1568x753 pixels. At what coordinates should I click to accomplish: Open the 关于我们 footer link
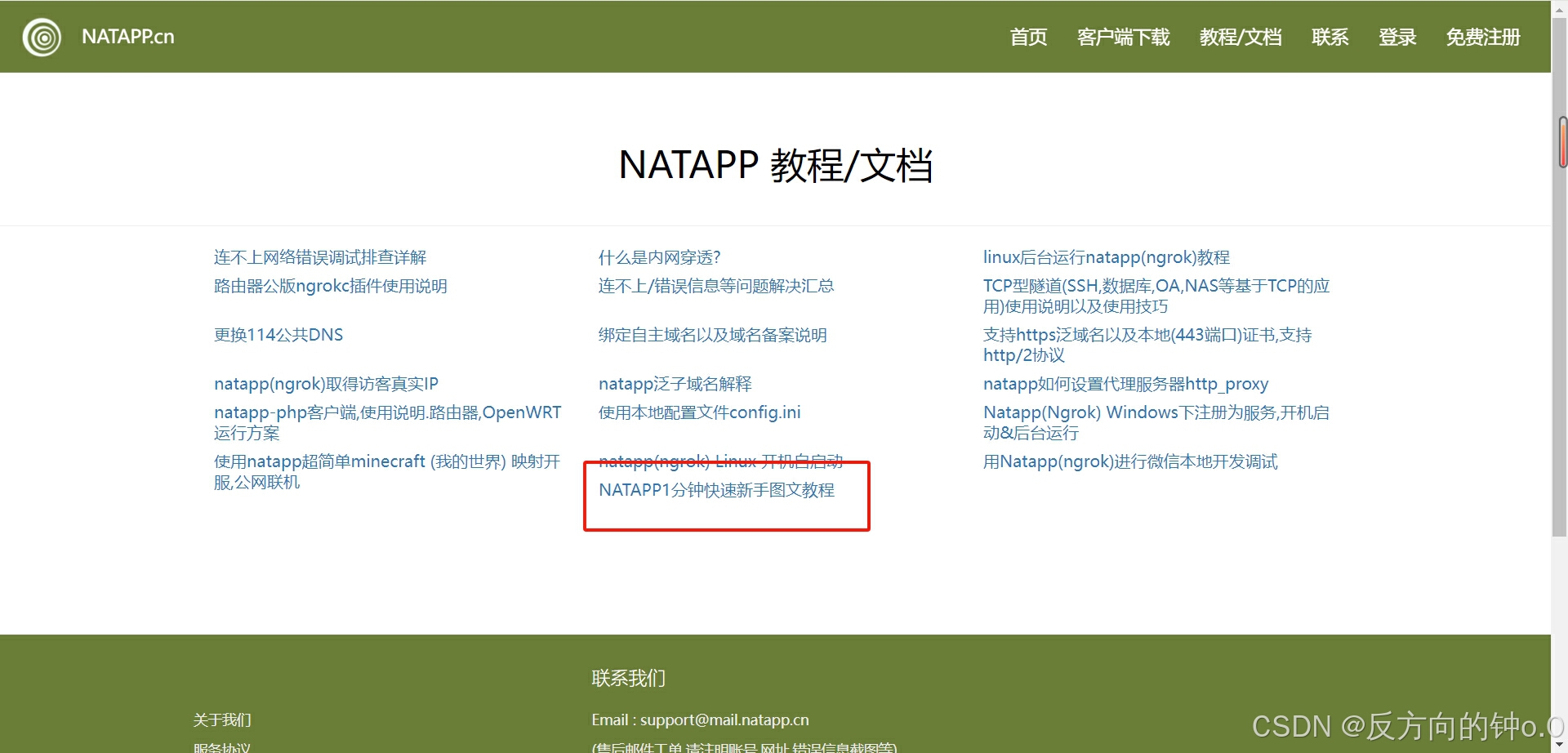tap(221, 720)
